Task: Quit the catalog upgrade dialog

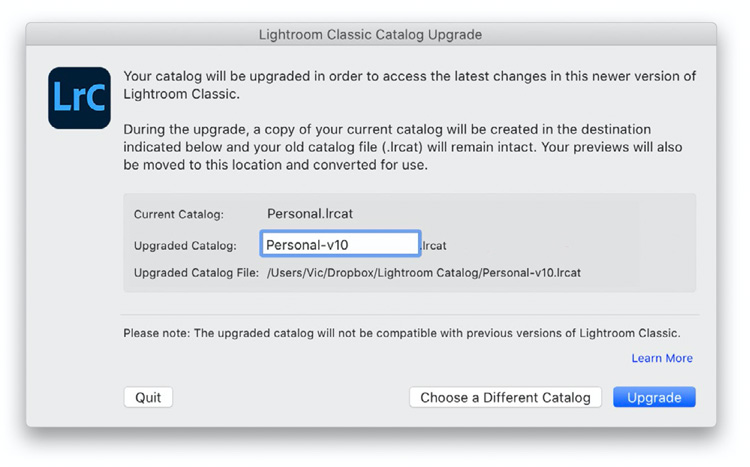Action: pyautogui.click(x=148, y=397)
